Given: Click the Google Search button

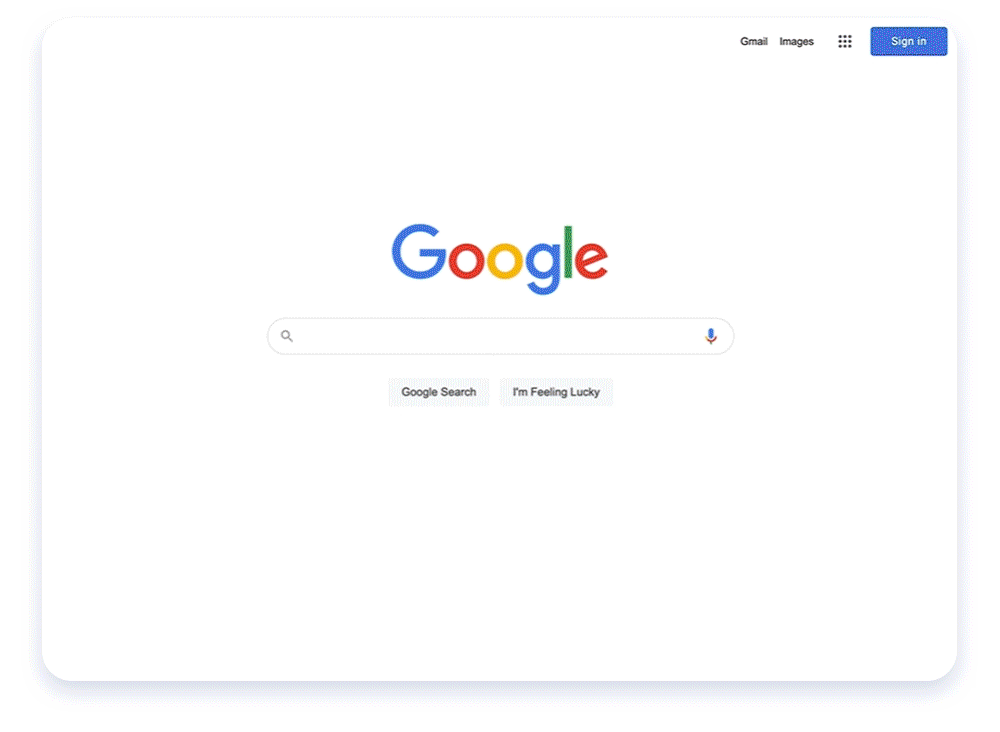Looking at the screenshot, I should (439, 392).
